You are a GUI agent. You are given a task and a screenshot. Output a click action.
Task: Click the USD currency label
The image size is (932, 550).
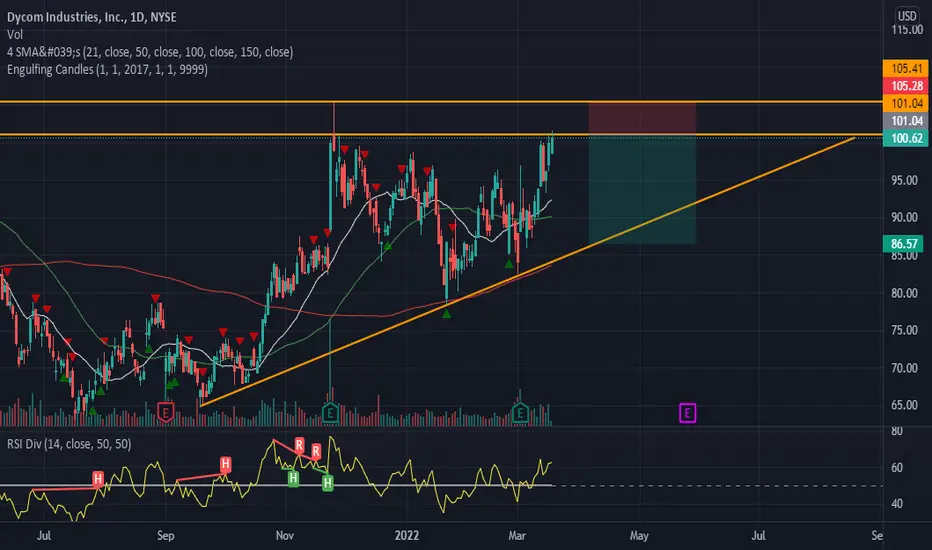[907, 15]
